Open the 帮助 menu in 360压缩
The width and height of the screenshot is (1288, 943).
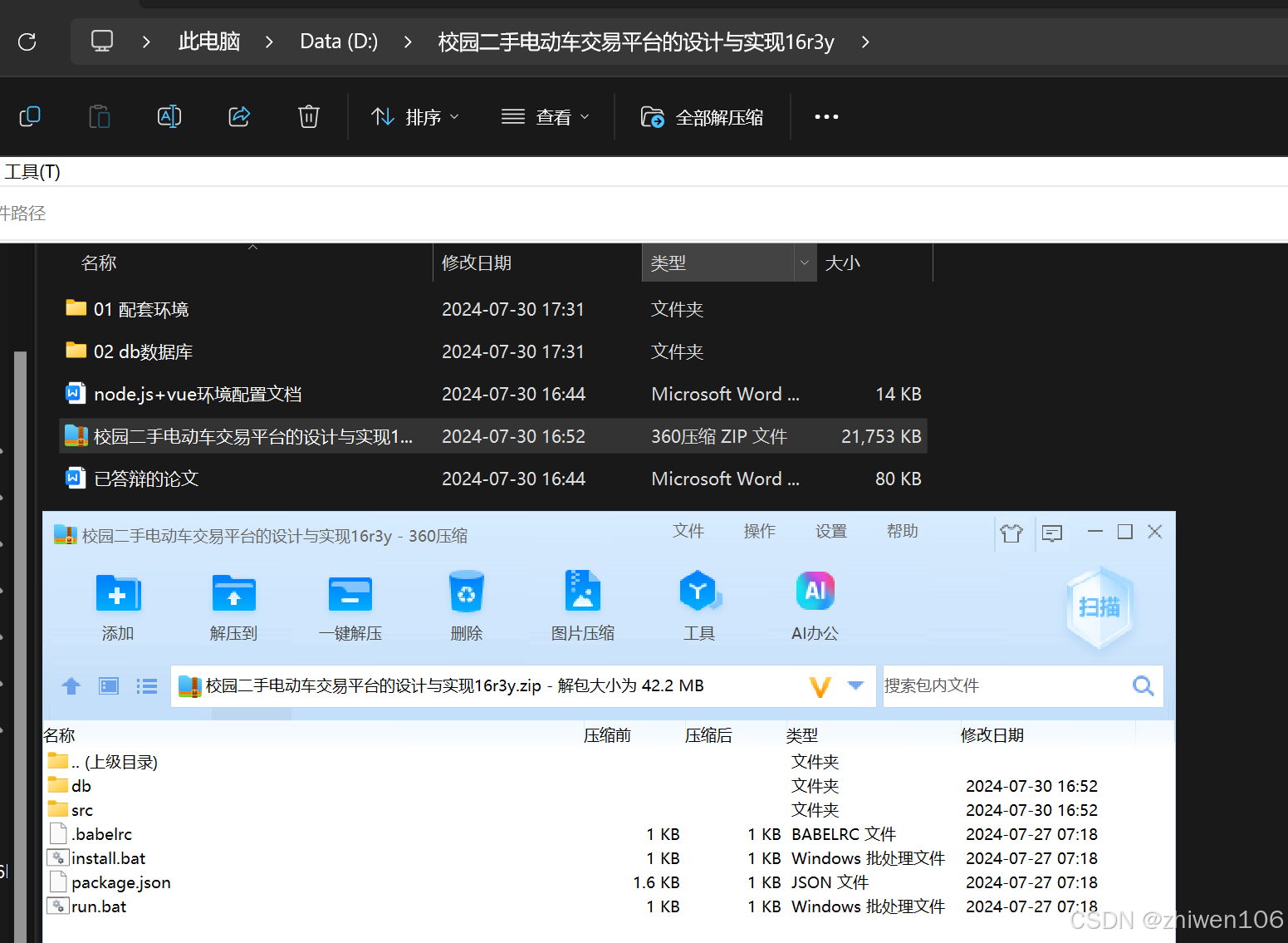(x=903, y=531)
